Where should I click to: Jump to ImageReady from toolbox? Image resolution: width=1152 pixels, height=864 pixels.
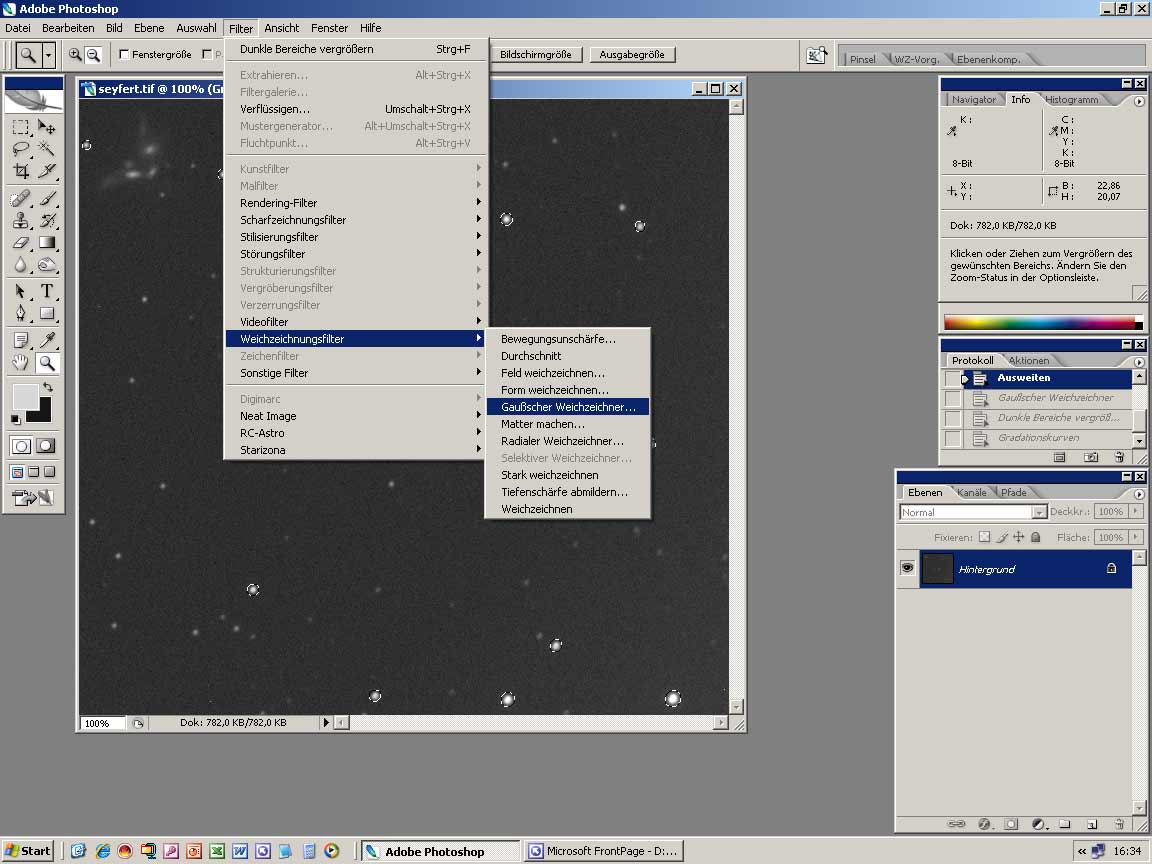coord(33,498)
